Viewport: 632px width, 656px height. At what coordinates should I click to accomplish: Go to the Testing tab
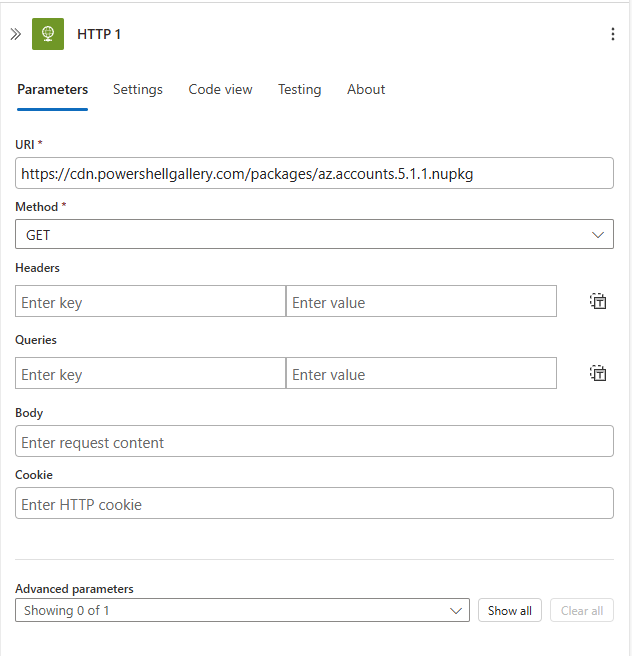coord(299,90)
